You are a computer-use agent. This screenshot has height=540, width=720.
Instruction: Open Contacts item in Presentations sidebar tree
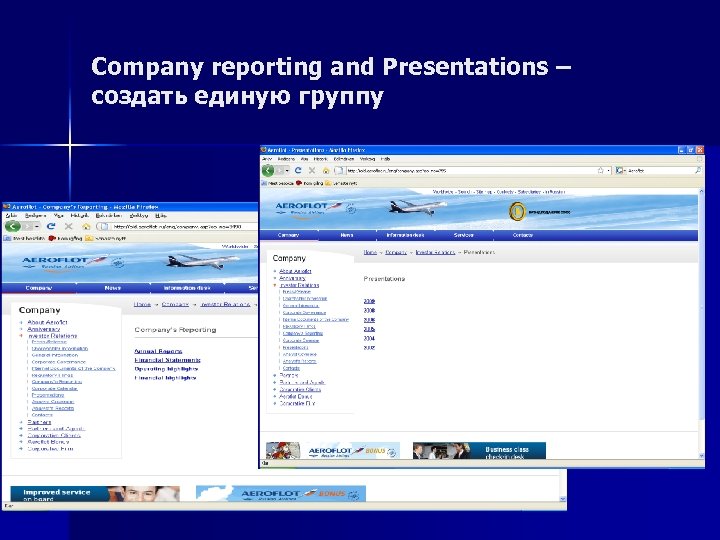click(291, 368)
